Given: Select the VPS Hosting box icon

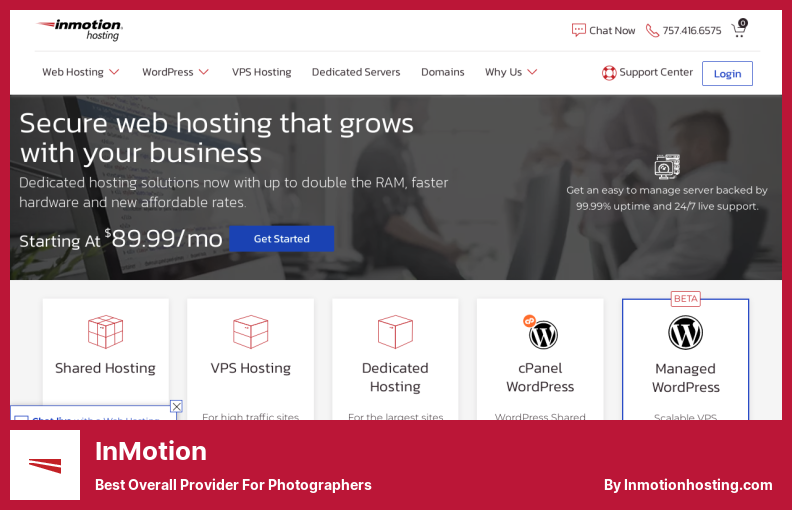Looking at the screenshot, I should (250, 332).
